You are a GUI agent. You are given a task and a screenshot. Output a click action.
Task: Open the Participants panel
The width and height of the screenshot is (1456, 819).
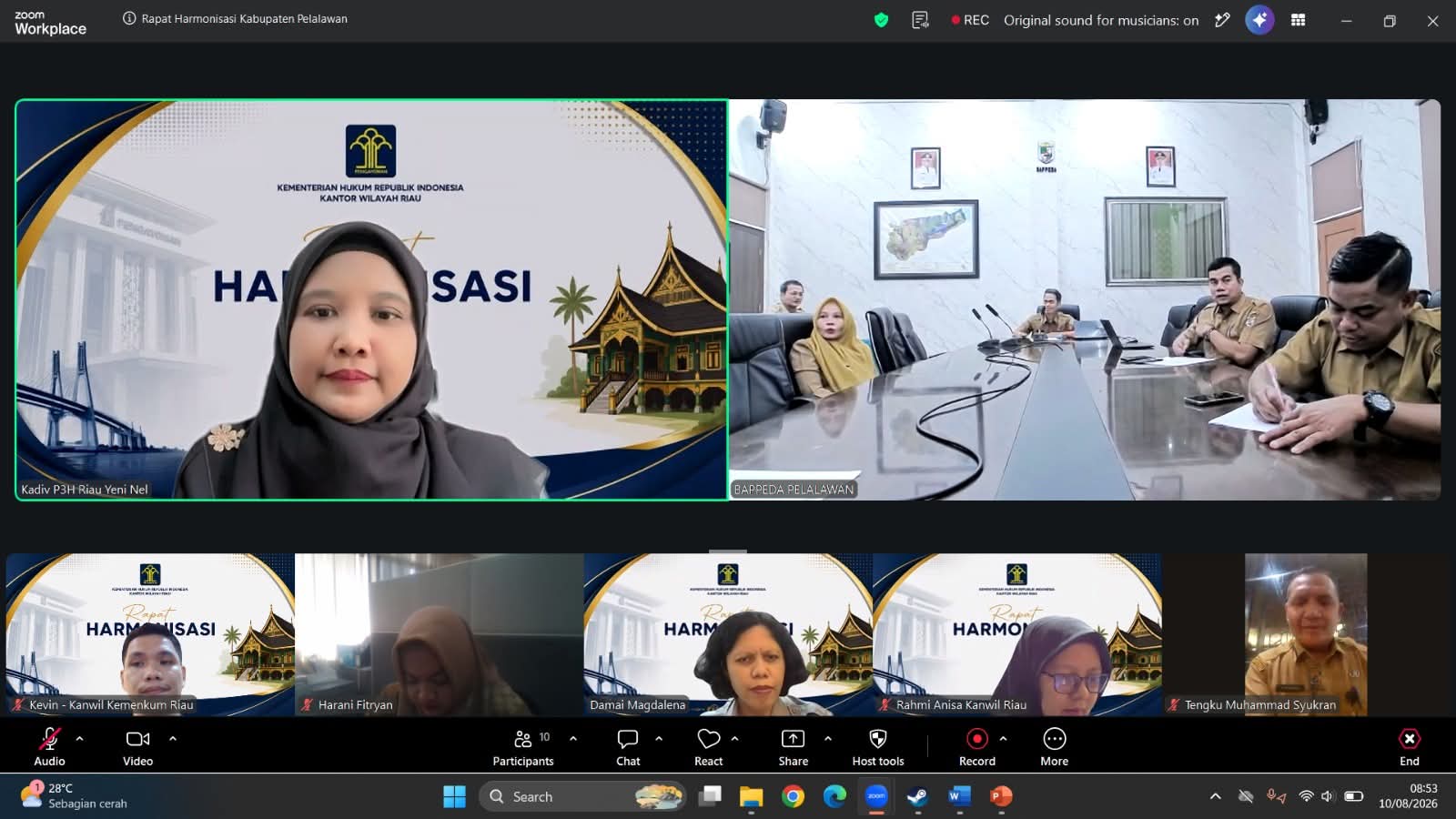[x=523, y=747]
